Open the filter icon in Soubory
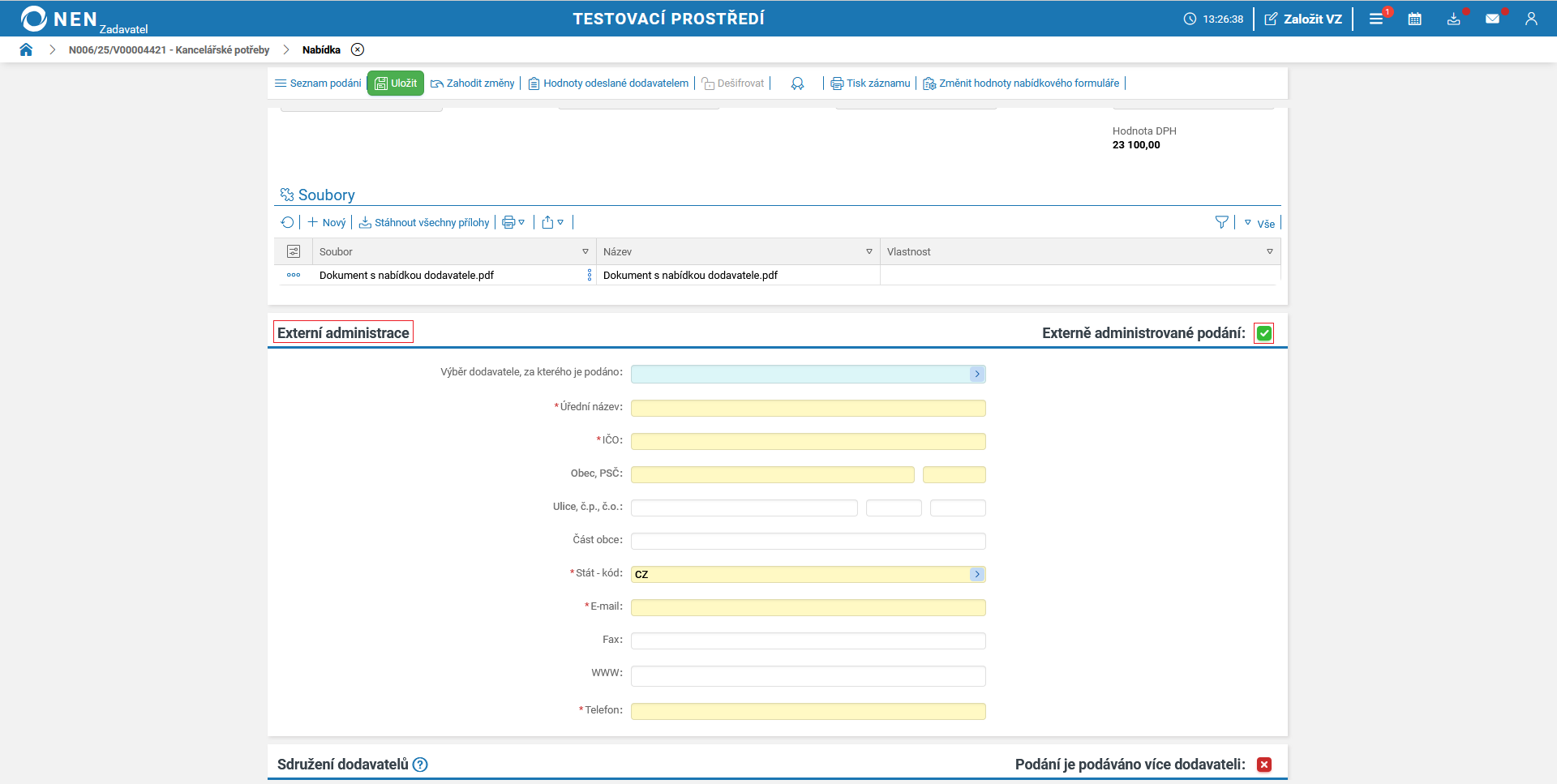This screenshot has height=784, width=1557. [x=1221, y=222]
